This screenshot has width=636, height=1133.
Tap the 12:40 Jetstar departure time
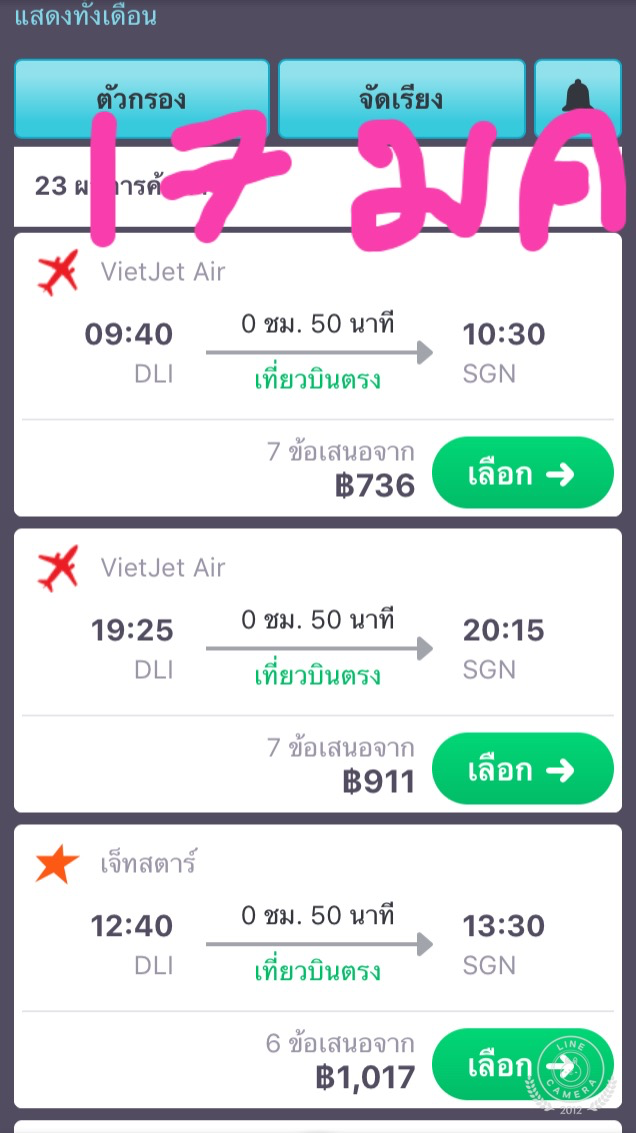(132, 926)
